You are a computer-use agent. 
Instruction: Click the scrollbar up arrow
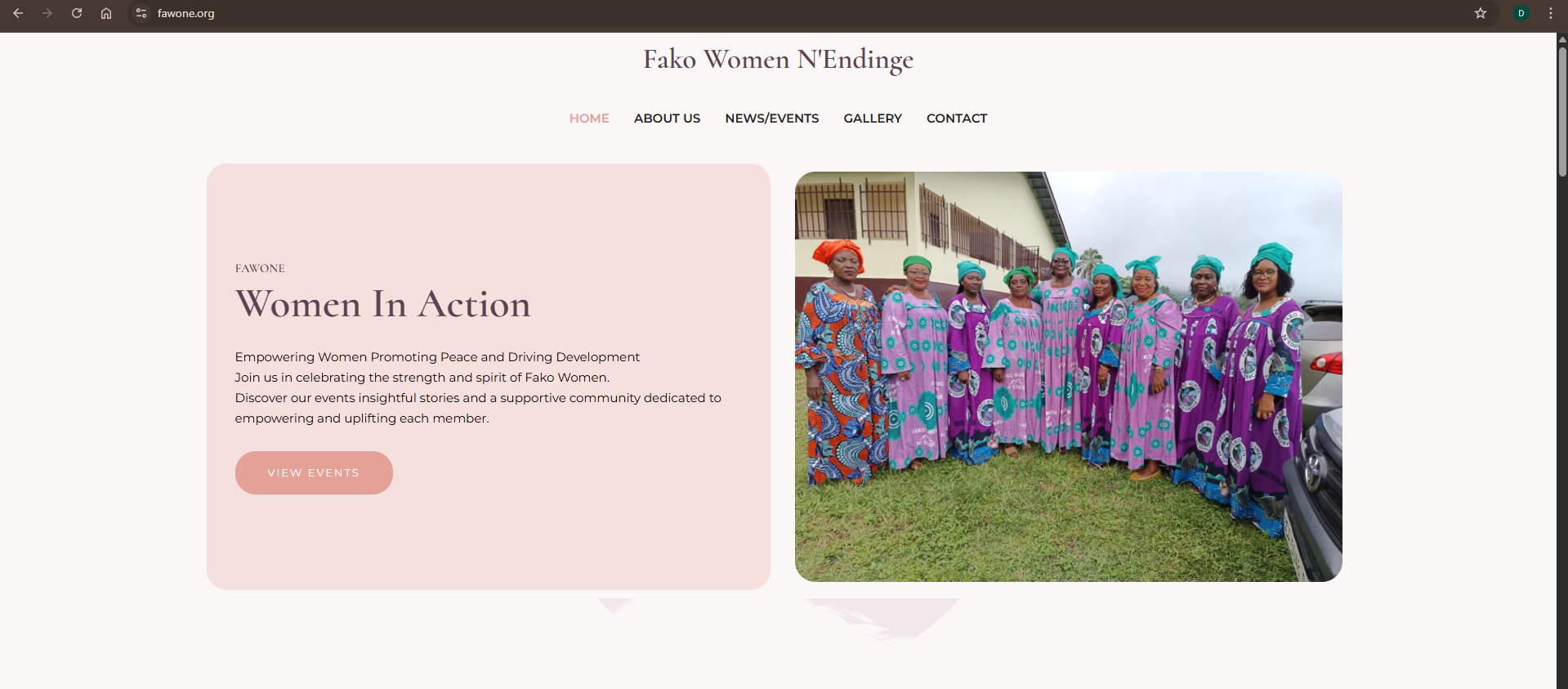click(1562, 38)
